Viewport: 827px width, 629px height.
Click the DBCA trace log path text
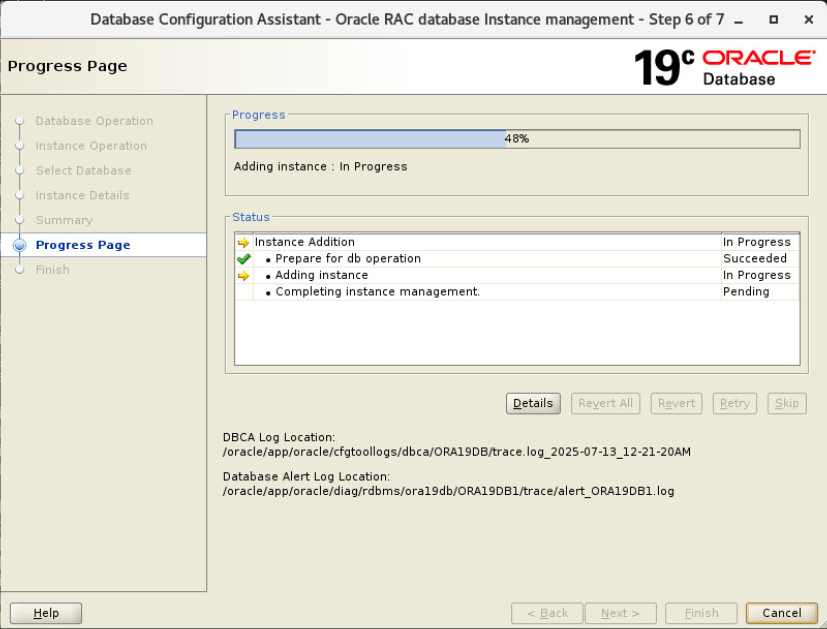pyautogui.click(x=457, y=452)
